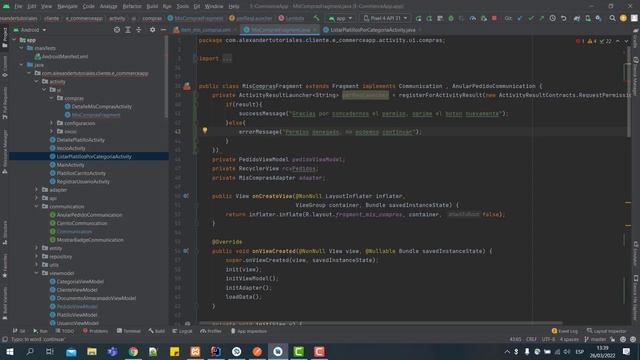Click the Git commit checkmark icon
Viewport: 640px width, 360px height.
click(x=531, y=18)
